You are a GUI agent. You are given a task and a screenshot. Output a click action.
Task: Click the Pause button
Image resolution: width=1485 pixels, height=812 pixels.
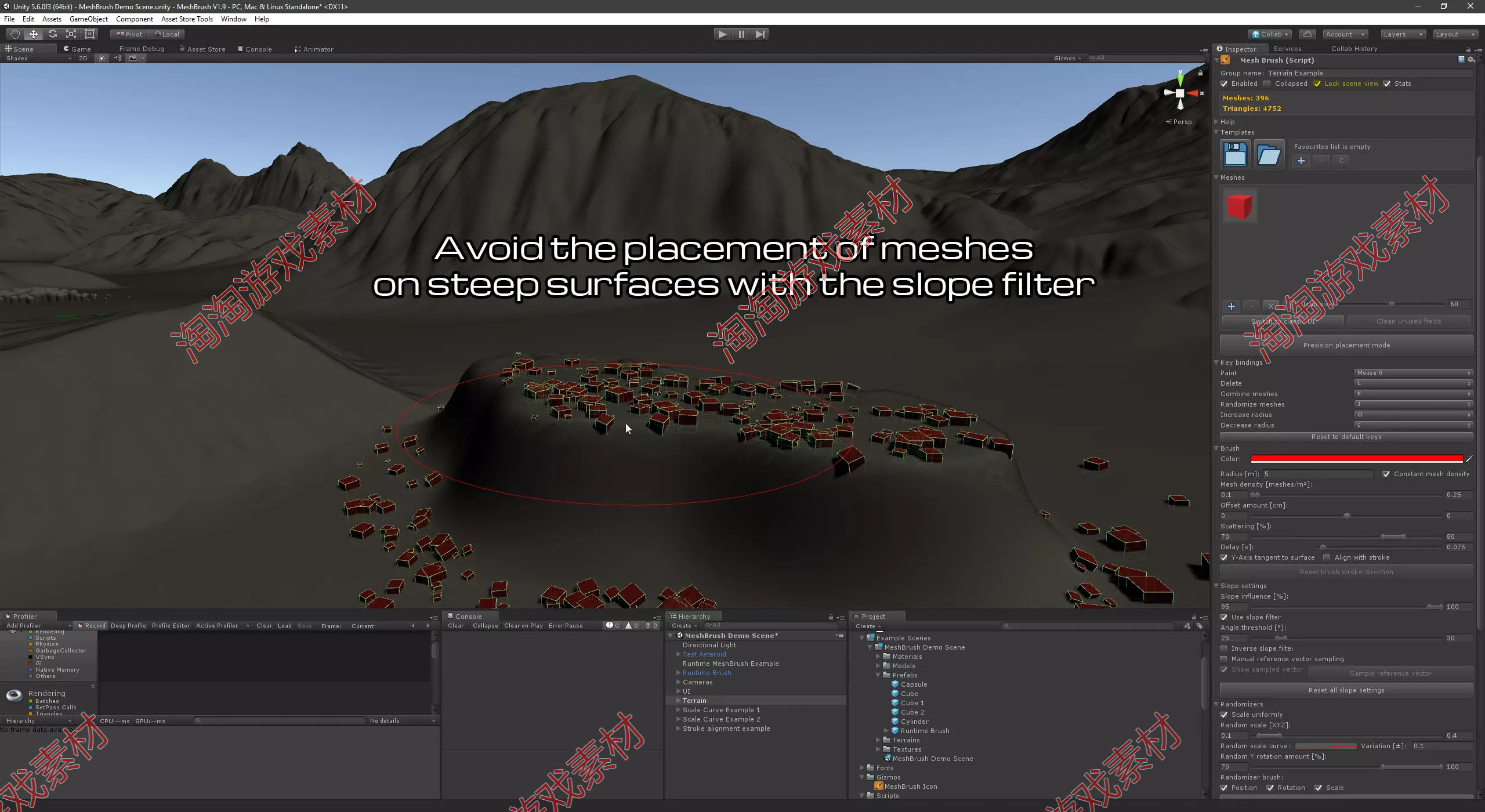click(741, 34)
